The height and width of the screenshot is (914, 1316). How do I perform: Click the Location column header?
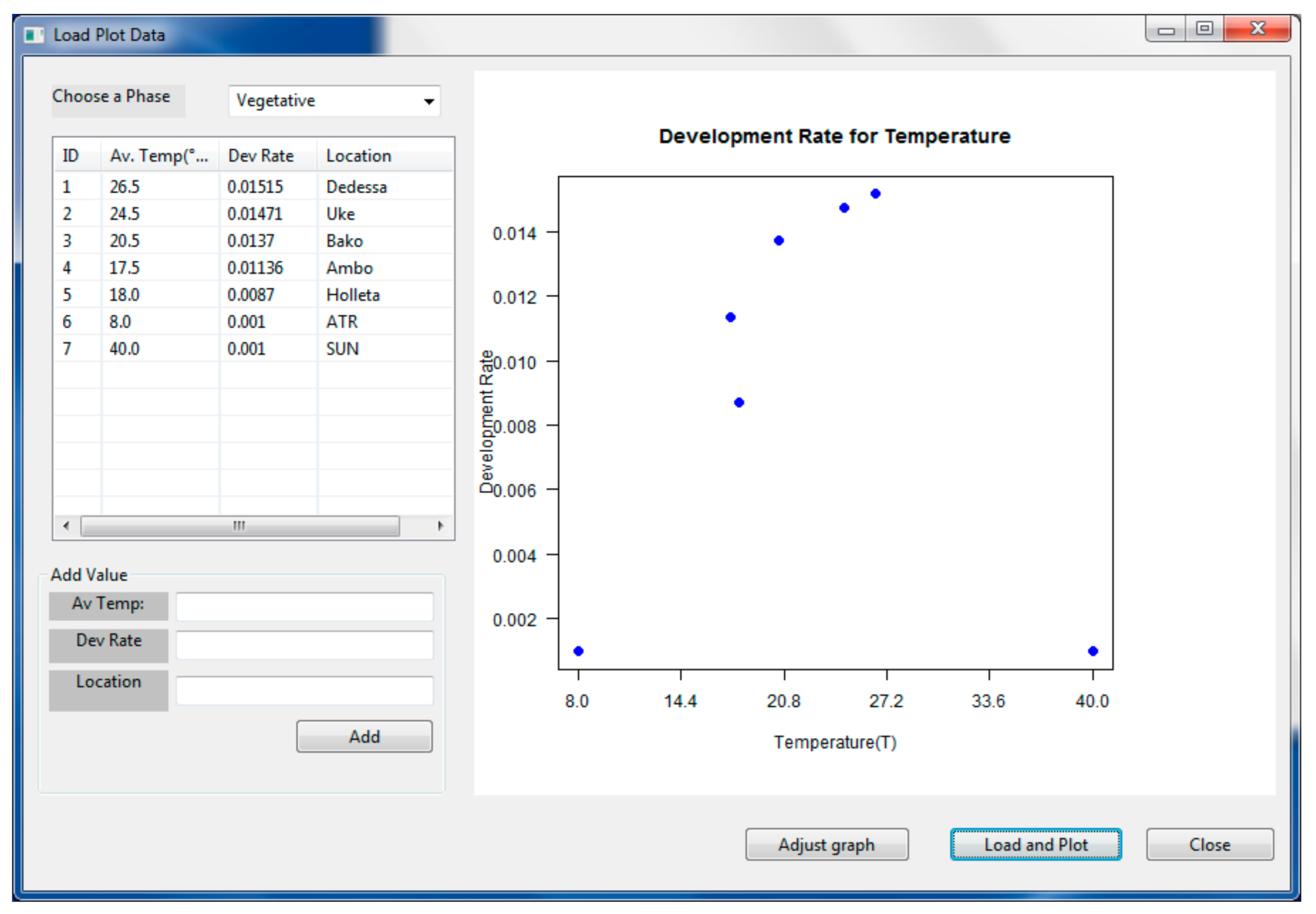tap(384, 156)
